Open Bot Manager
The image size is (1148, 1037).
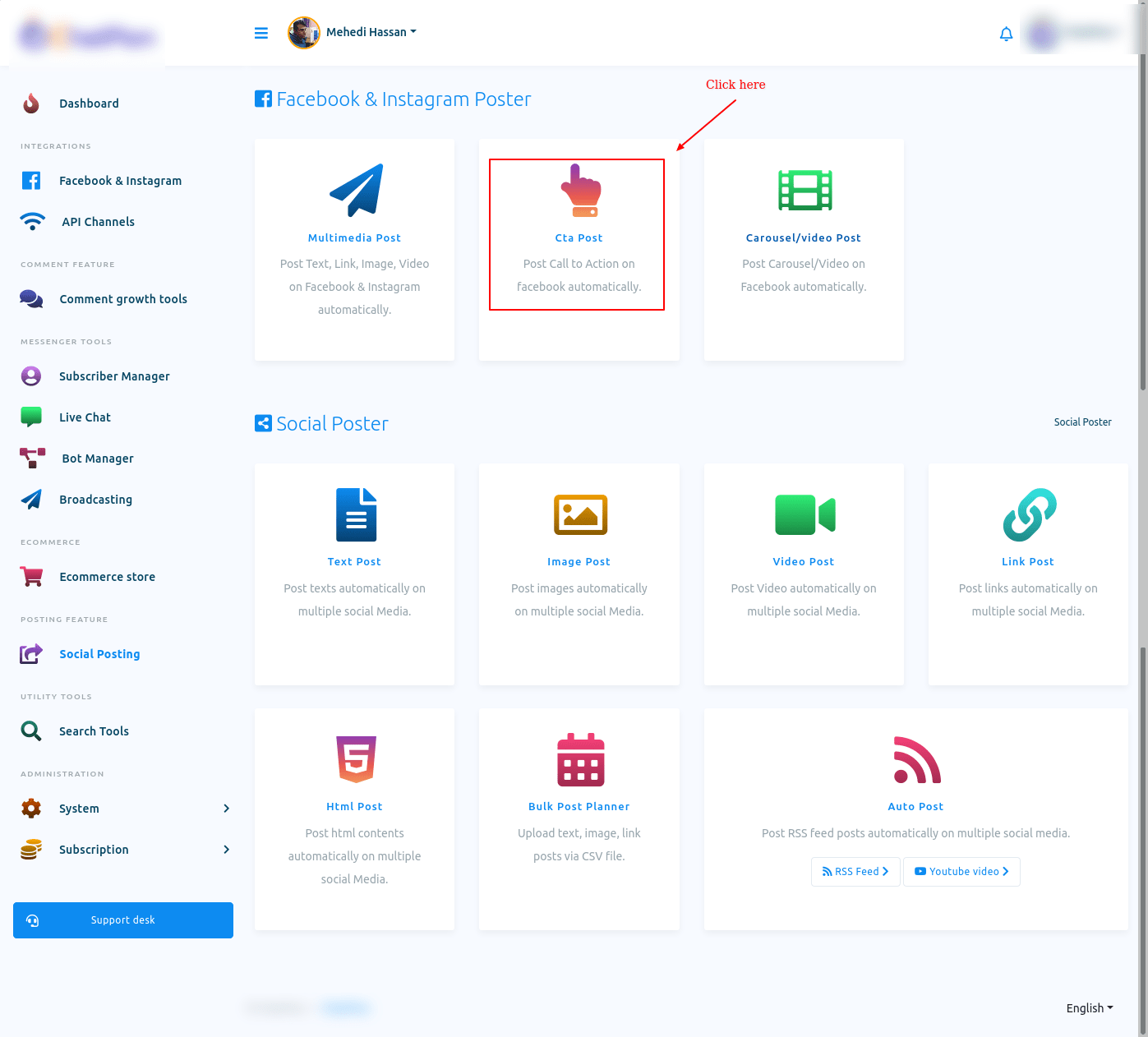pos(98,459)
